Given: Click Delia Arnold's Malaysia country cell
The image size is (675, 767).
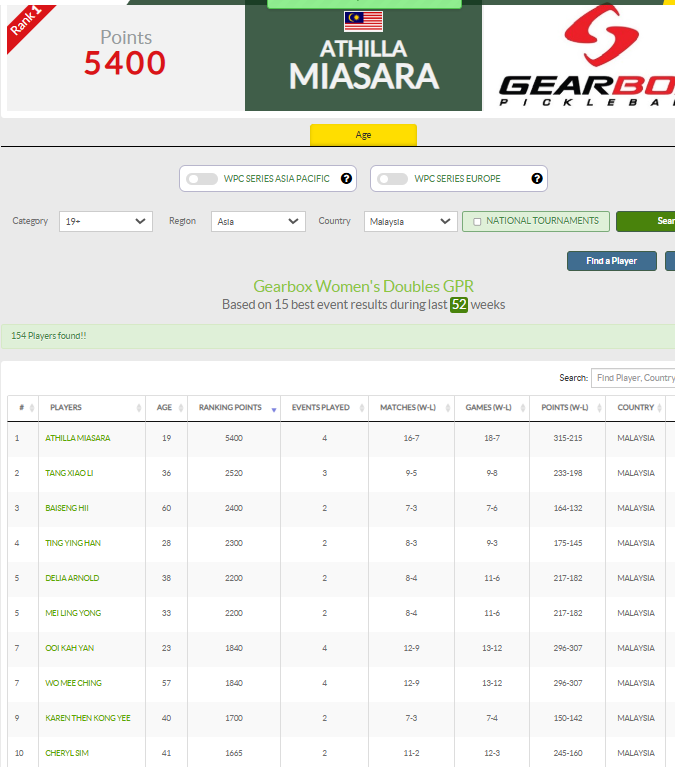Looking at the screenshot, I should (636, 578).
